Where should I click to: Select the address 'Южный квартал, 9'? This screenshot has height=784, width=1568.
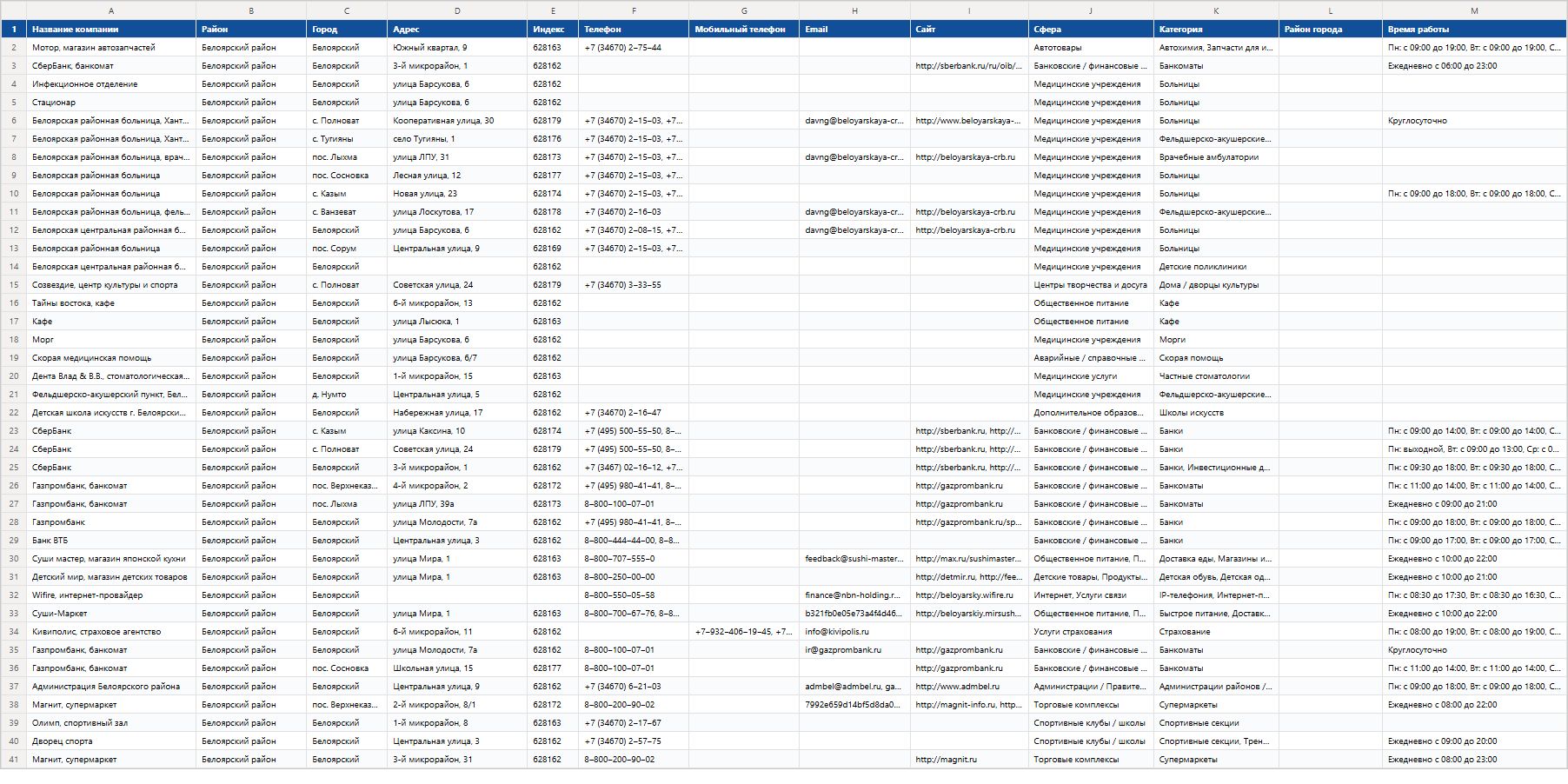457,48
